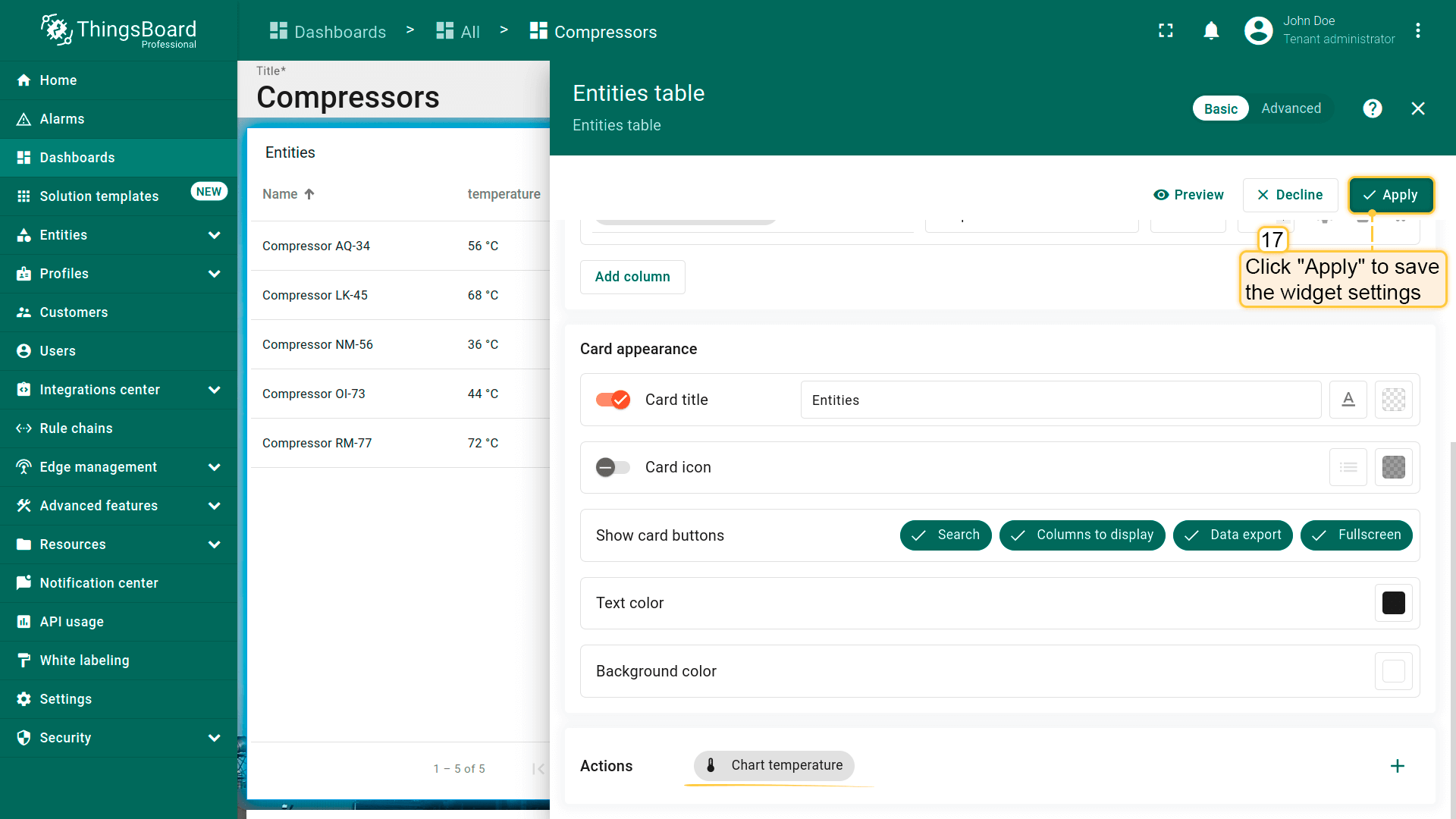The image size is (1456, 819).
Task: Open Rule chains from the sidebar
Action: click(x=76, y=428)
